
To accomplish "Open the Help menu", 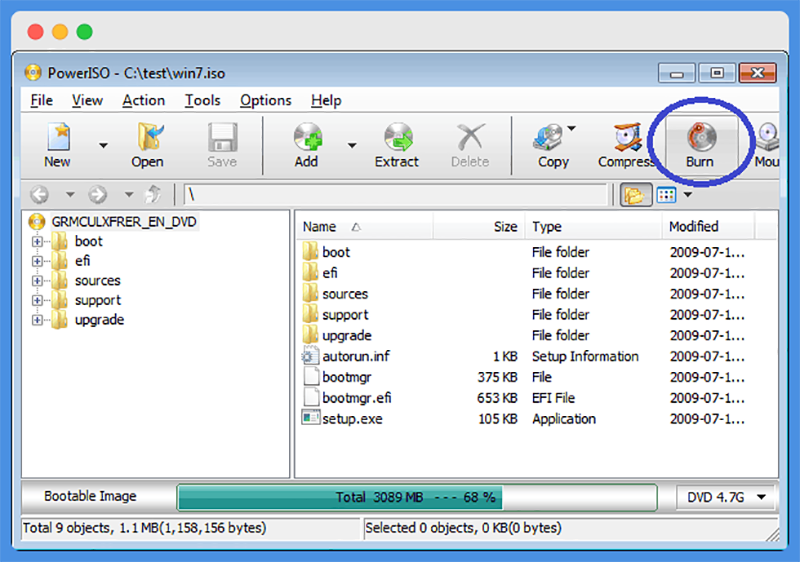I will click(x=326, y=100).
